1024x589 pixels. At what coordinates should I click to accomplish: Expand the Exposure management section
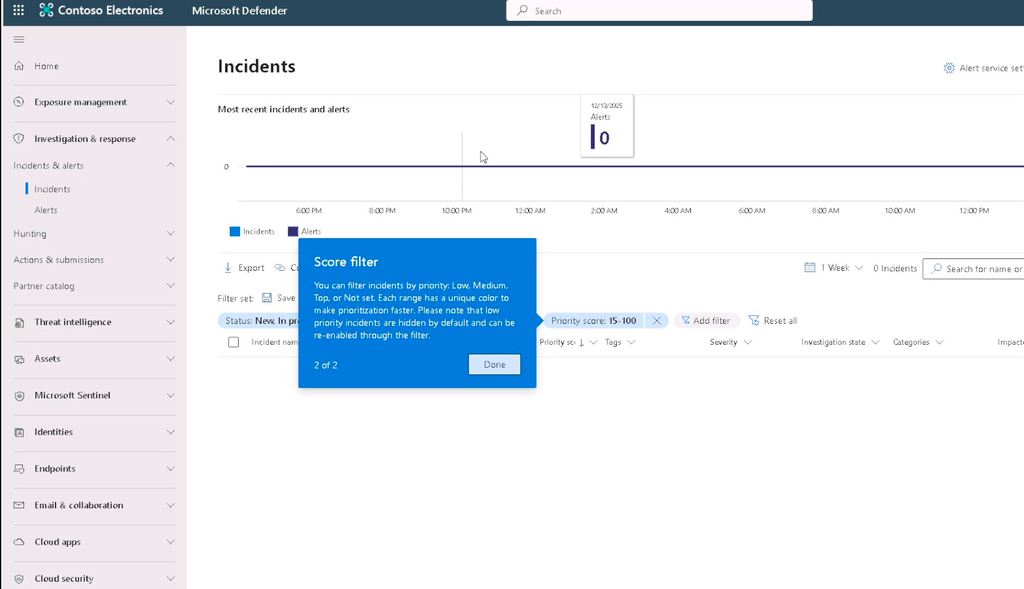[94, 103]
